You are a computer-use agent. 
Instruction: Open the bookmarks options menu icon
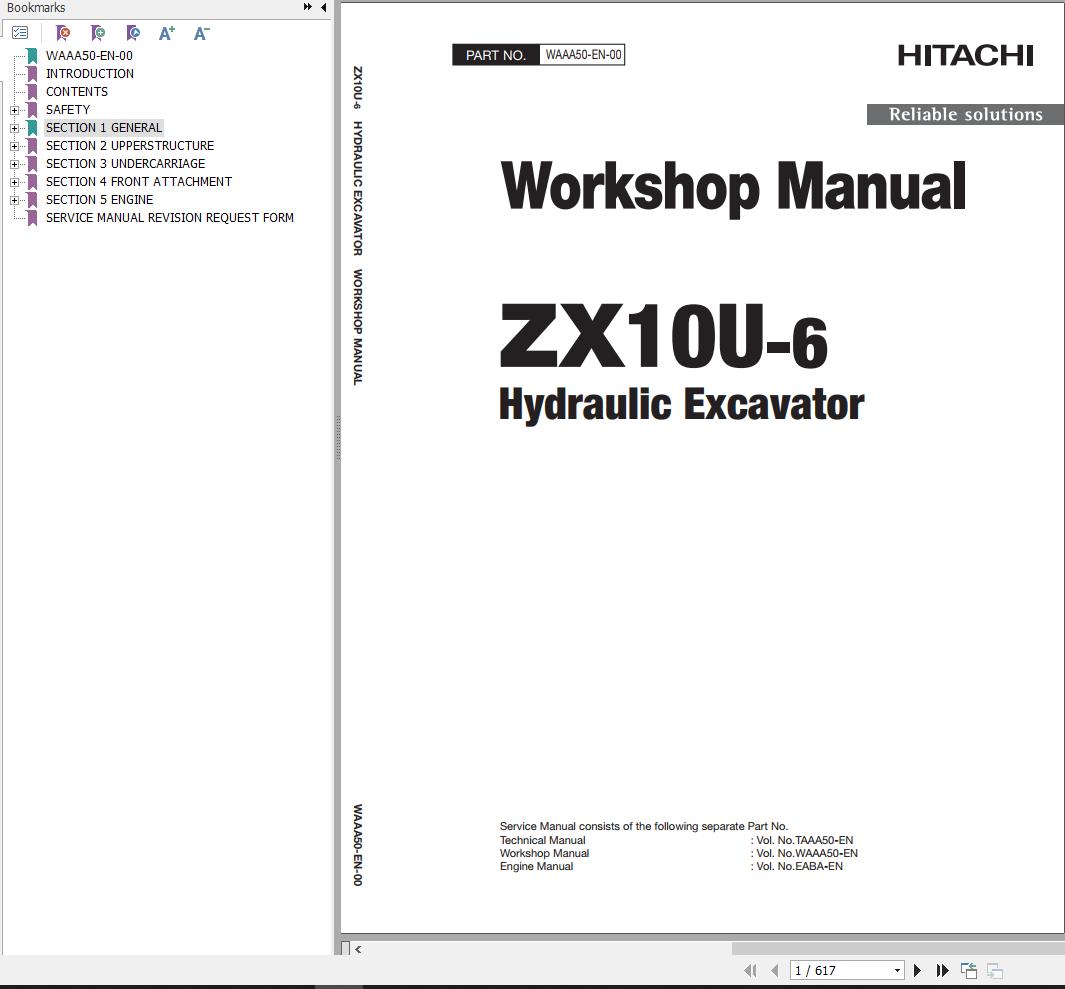tap(20, 33)
